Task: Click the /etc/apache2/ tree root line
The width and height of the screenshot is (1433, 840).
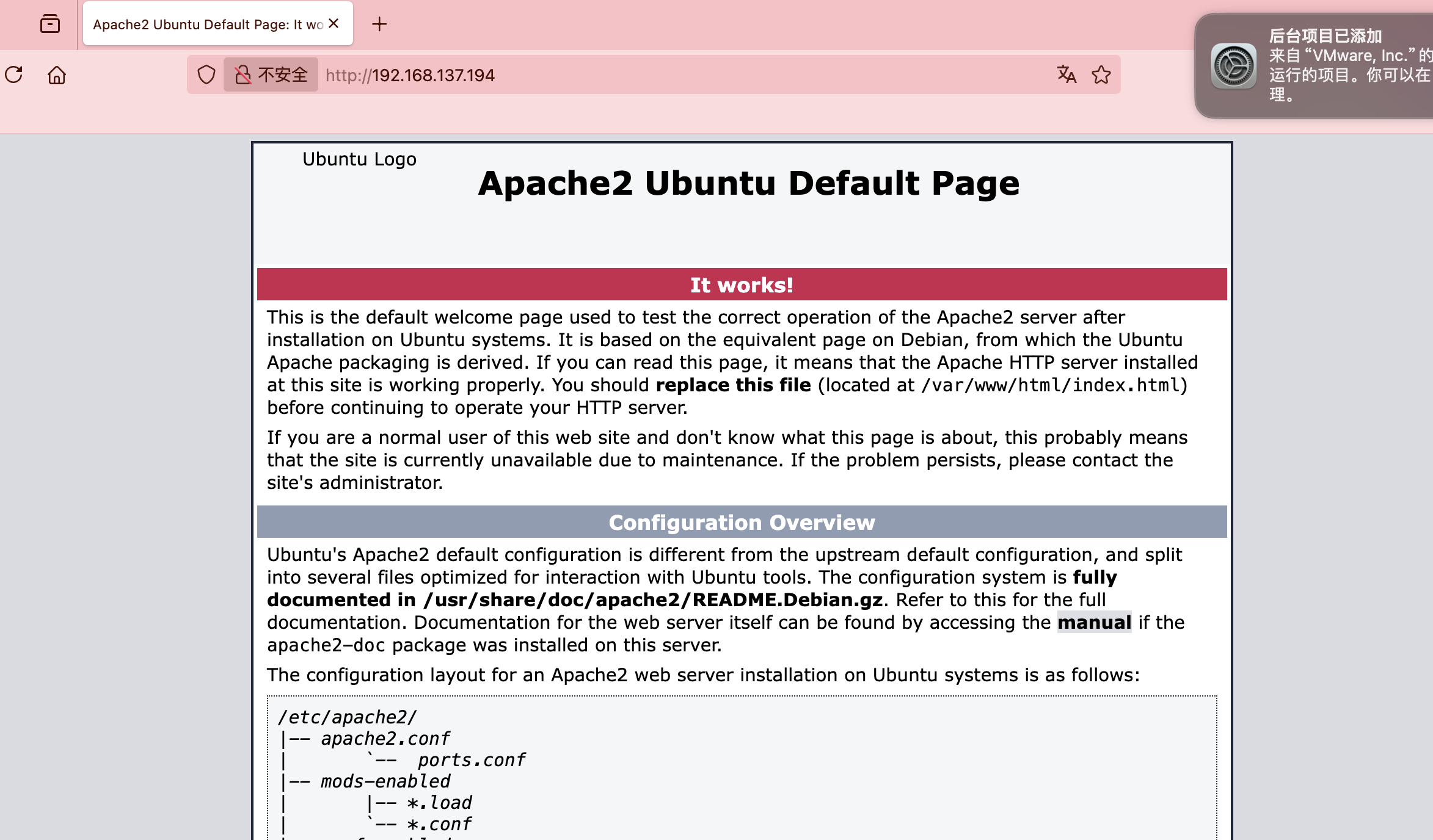Action: (x=347, y=717)
